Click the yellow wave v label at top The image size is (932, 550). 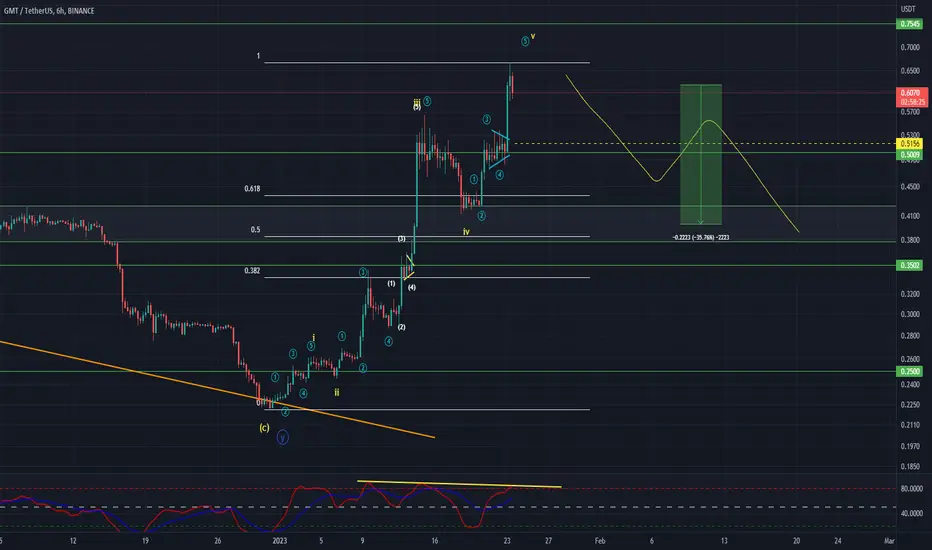(x=533, y=36)
